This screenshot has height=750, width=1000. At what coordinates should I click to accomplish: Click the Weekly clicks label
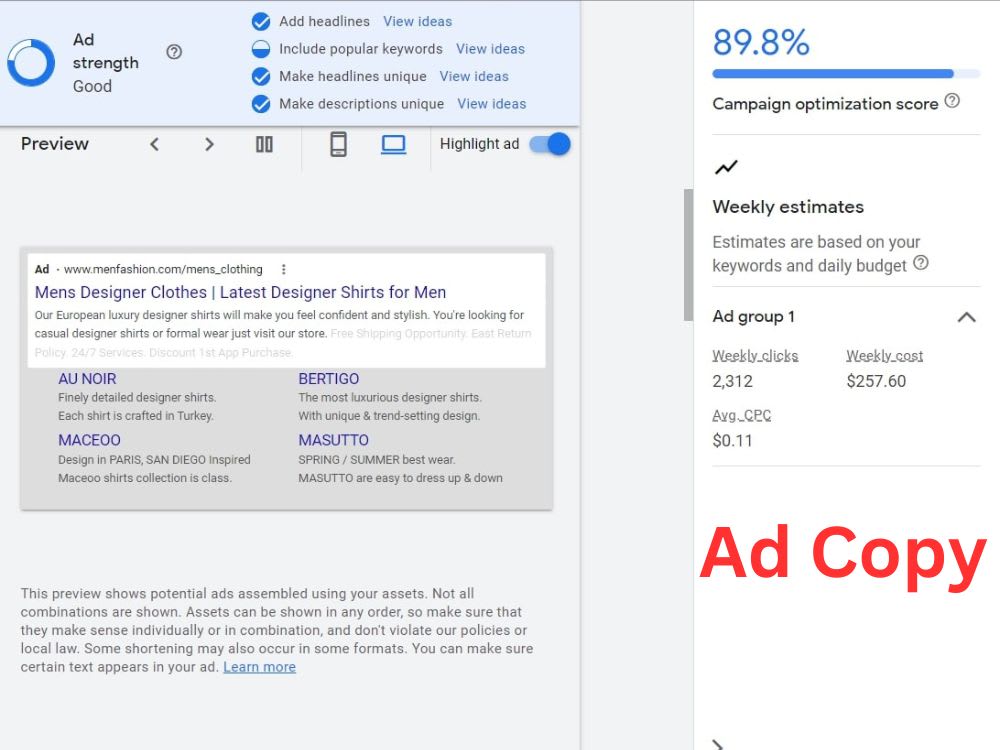[755, 356]
